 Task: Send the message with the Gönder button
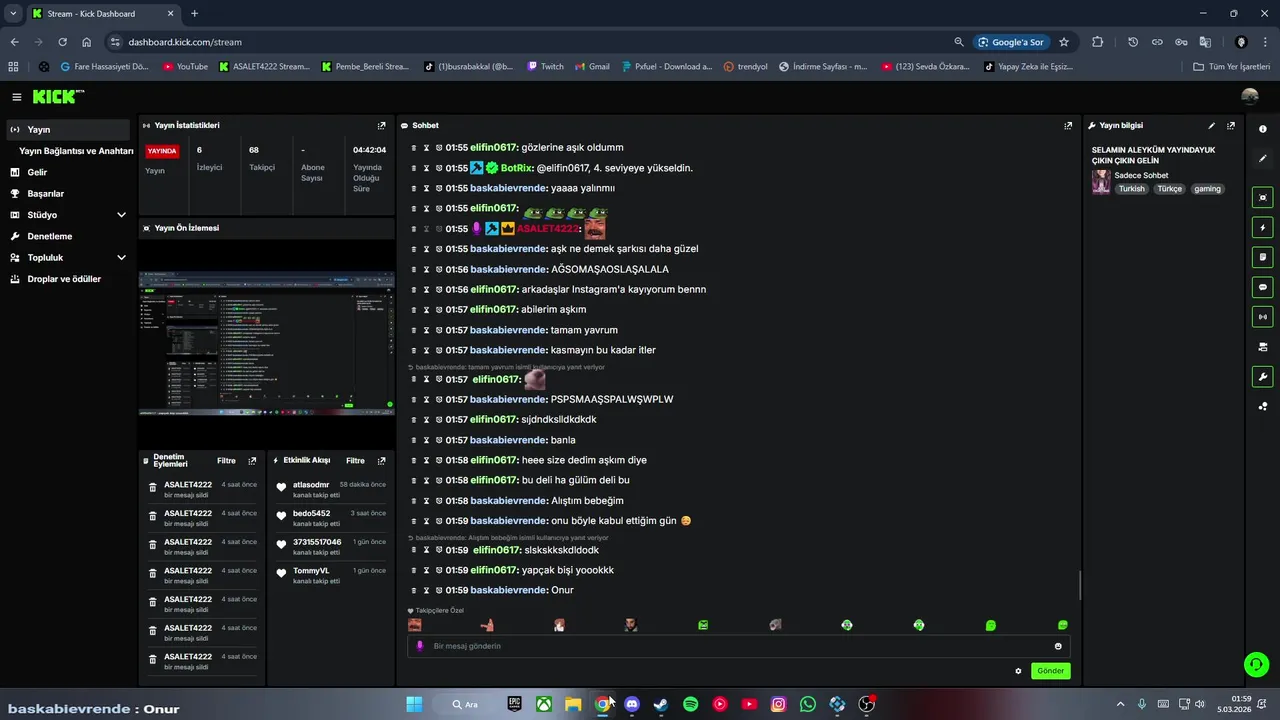point(1050,671)
